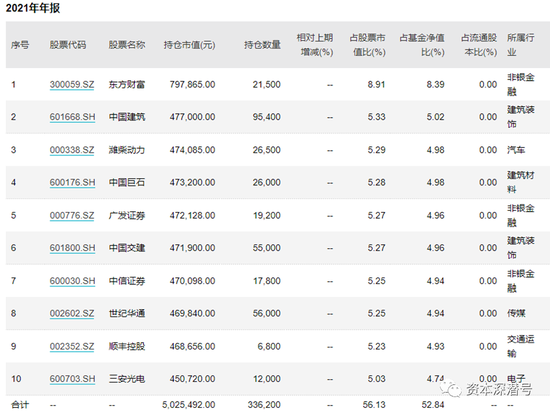Select the 合计 row label

20,405
